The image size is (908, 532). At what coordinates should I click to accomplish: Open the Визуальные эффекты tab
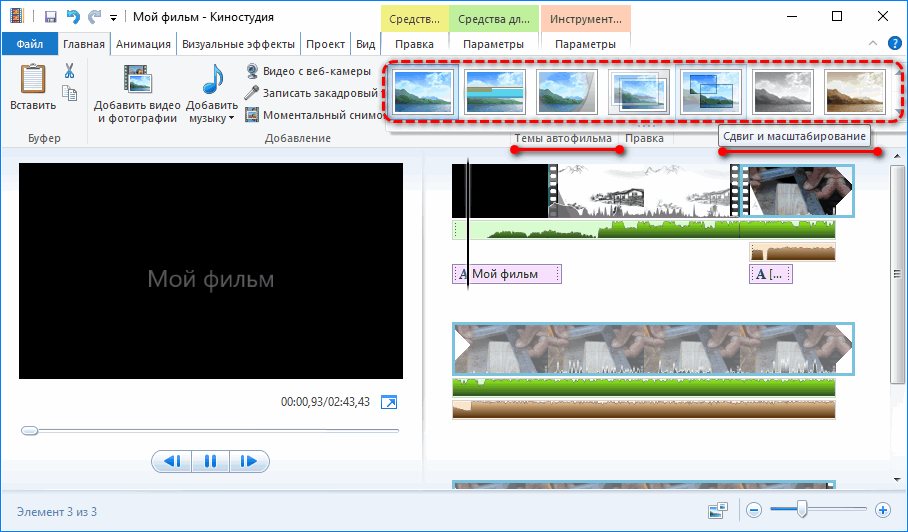tap(237, 44)
